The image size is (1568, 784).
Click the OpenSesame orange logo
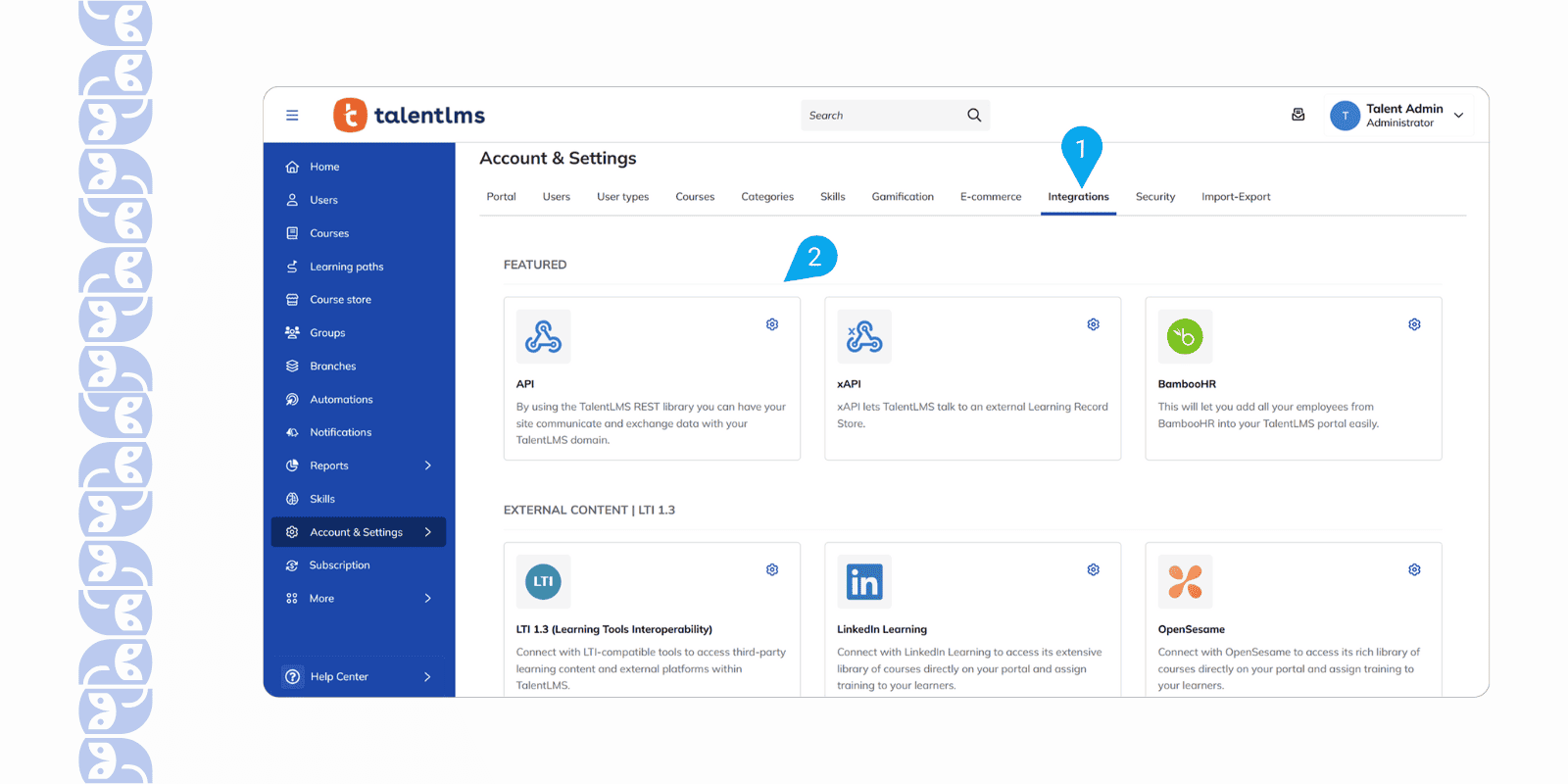click(1185, 582)
